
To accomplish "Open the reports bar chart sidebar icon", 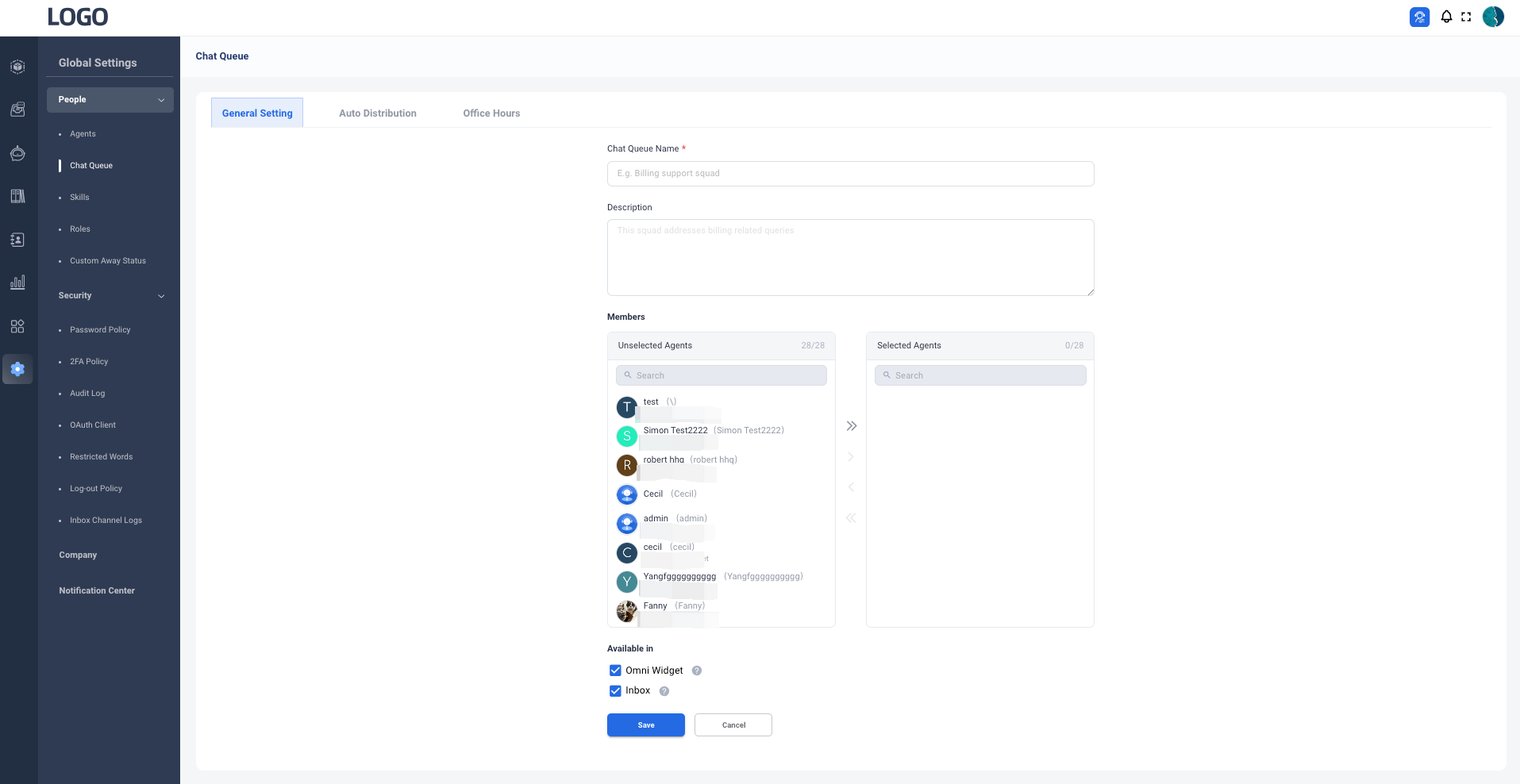I will [17, 283].
